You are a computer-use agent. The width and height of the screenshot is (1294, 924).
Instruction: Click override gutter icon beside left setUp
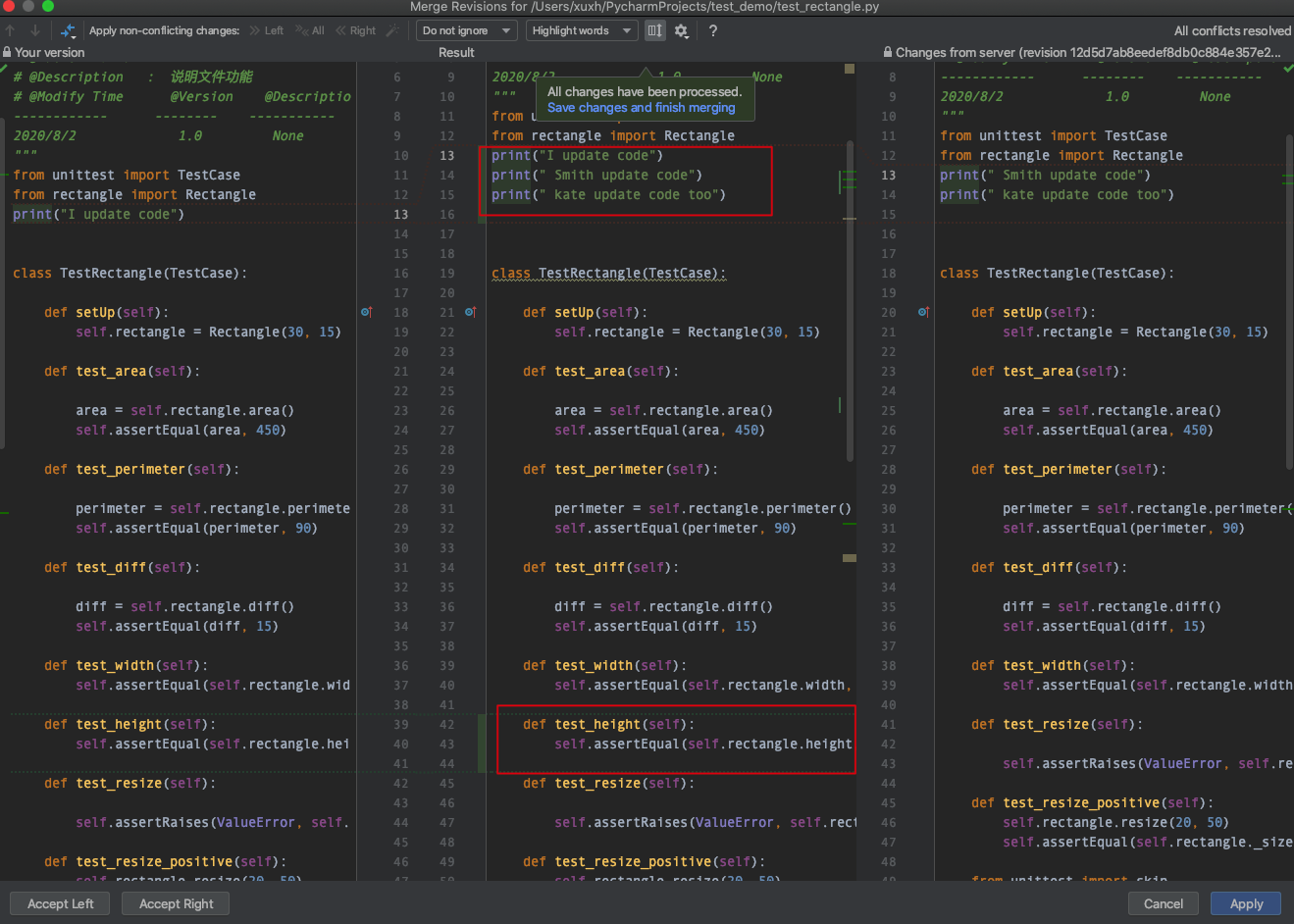tap(366, 312)
